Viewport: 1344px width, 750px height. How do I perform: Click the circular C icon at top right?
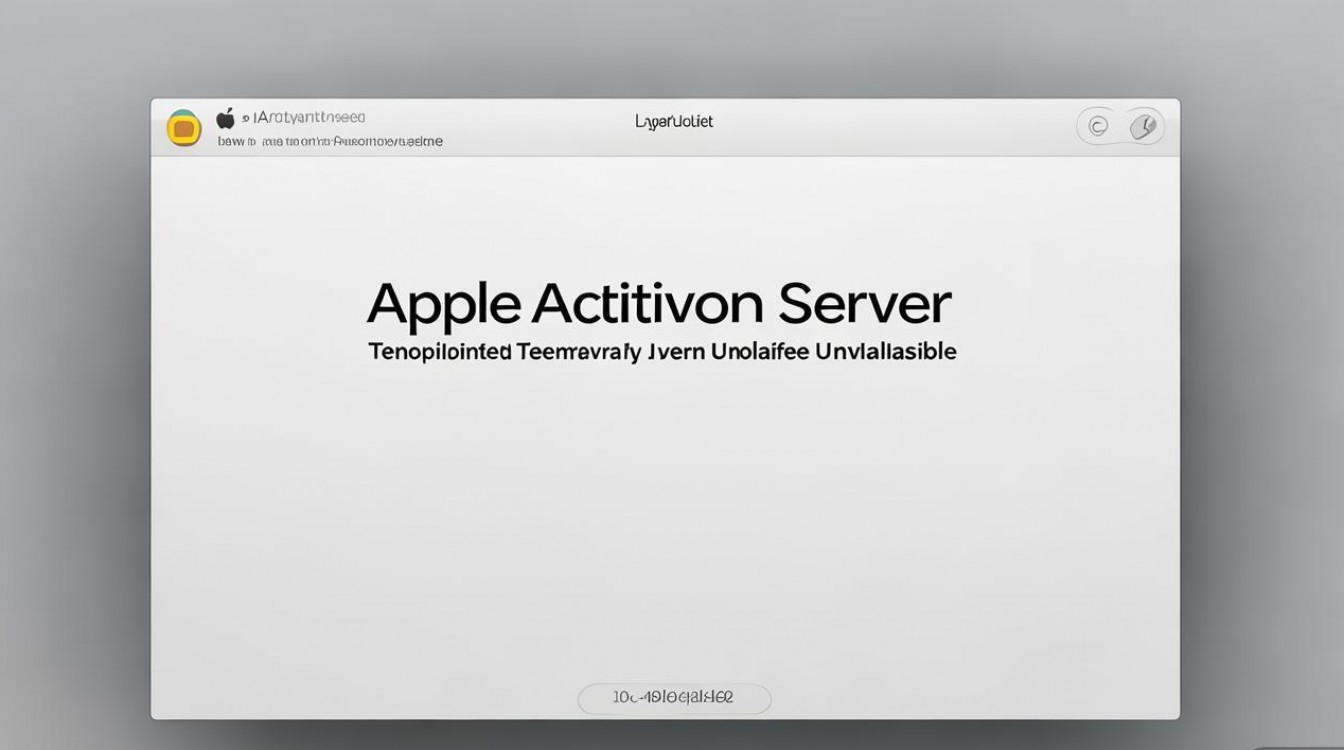coord(1098,126)
